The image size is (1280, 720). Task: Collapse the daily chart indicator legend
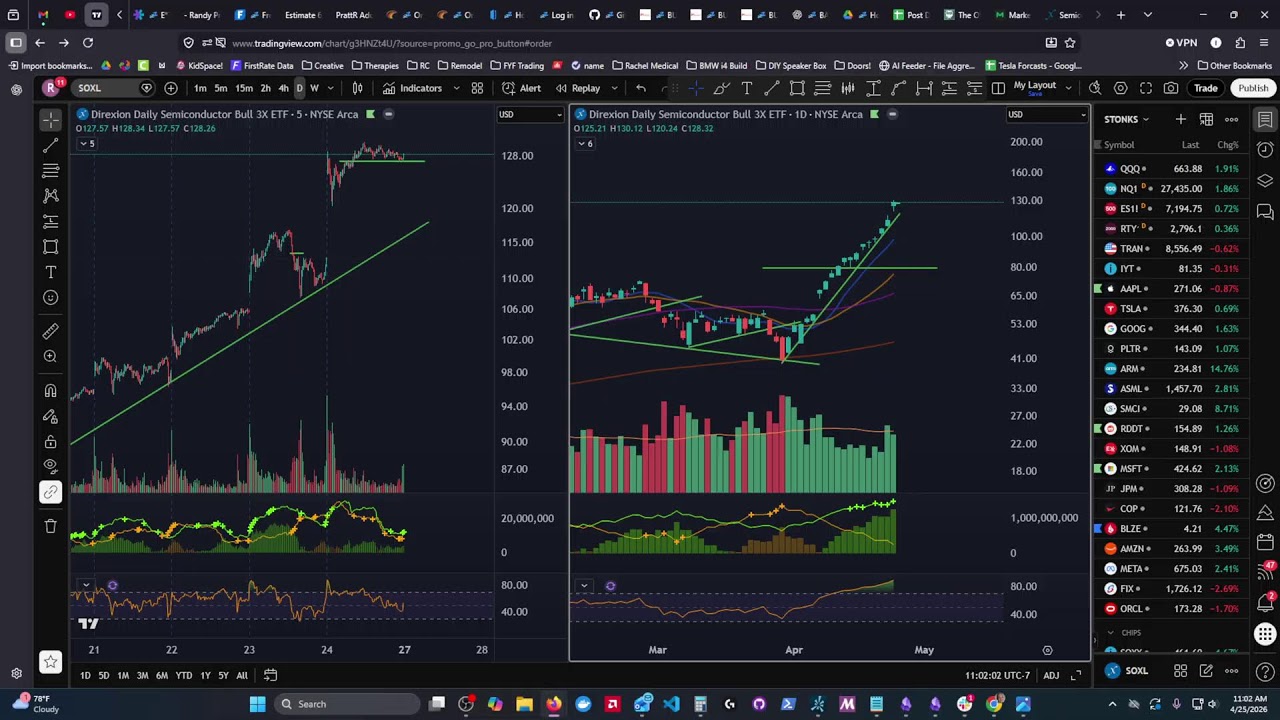pyautogui.click(x=584, y=144)
